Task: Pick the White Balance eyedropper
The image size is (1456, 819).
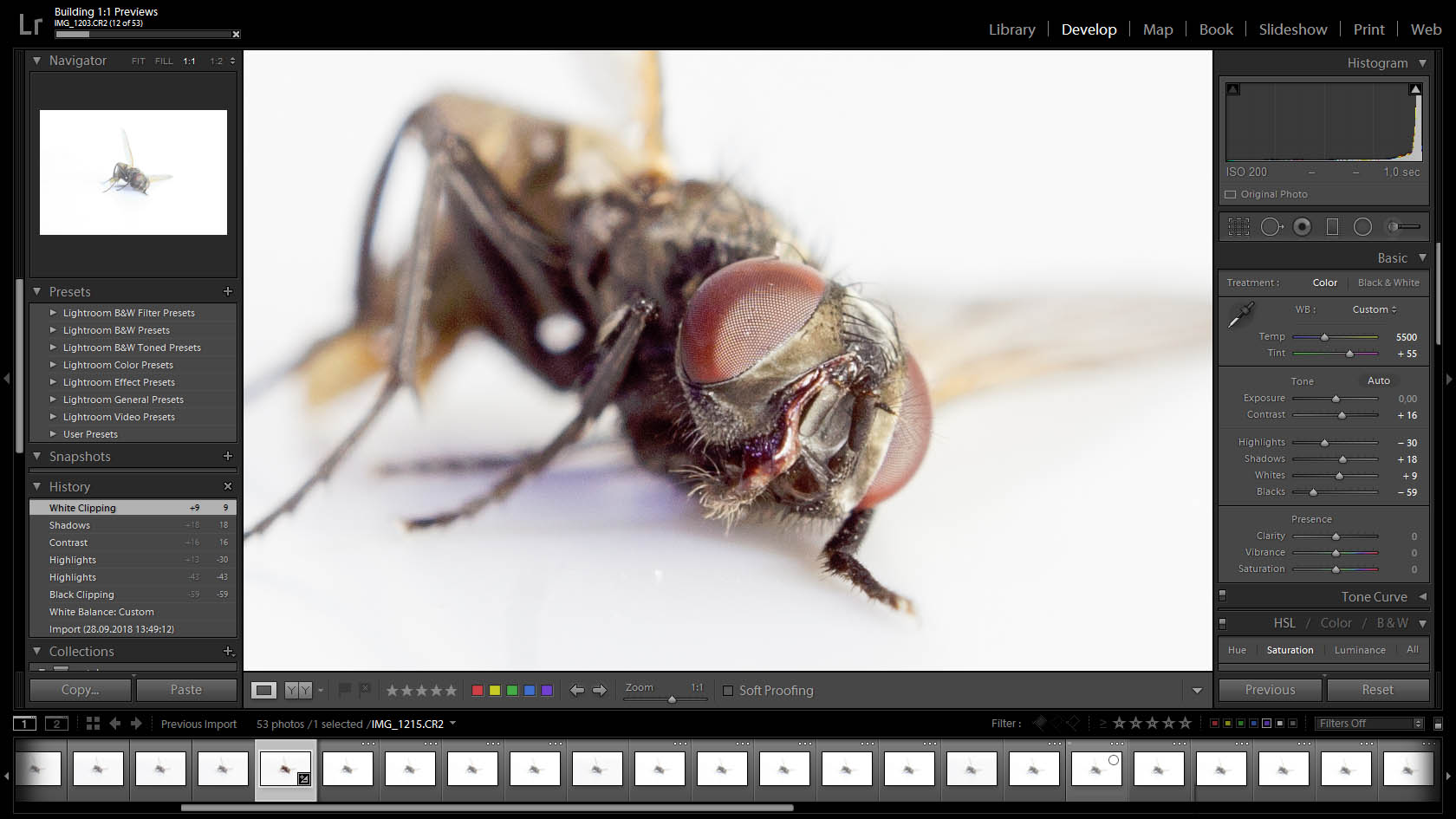Action: pyautogui.click(x=1240, y=315)
